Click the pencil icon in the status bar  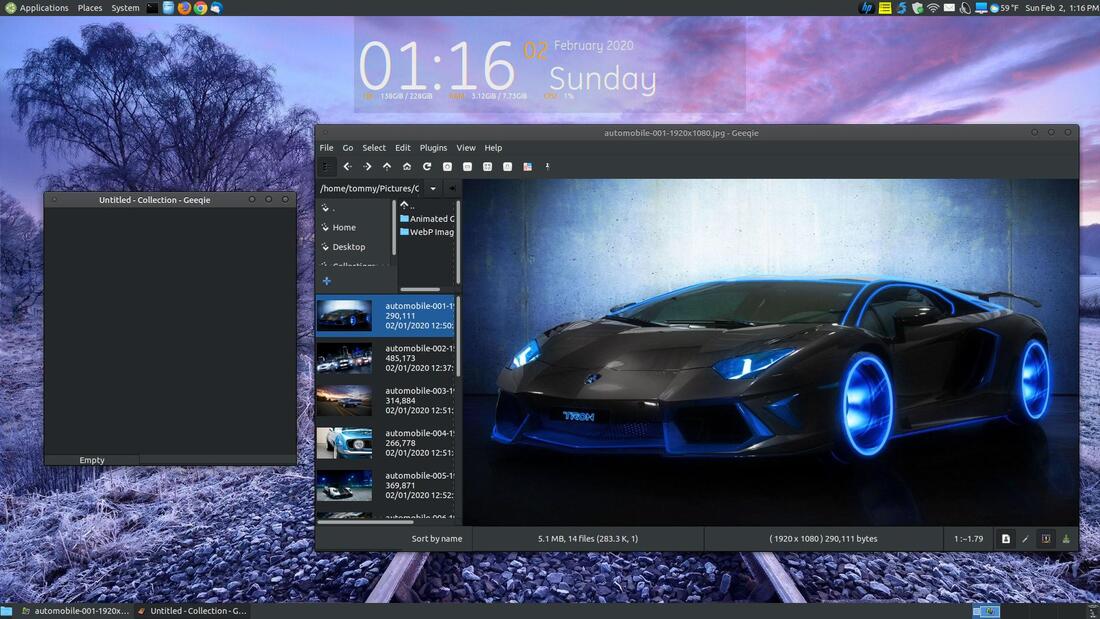click(1026, 539)
